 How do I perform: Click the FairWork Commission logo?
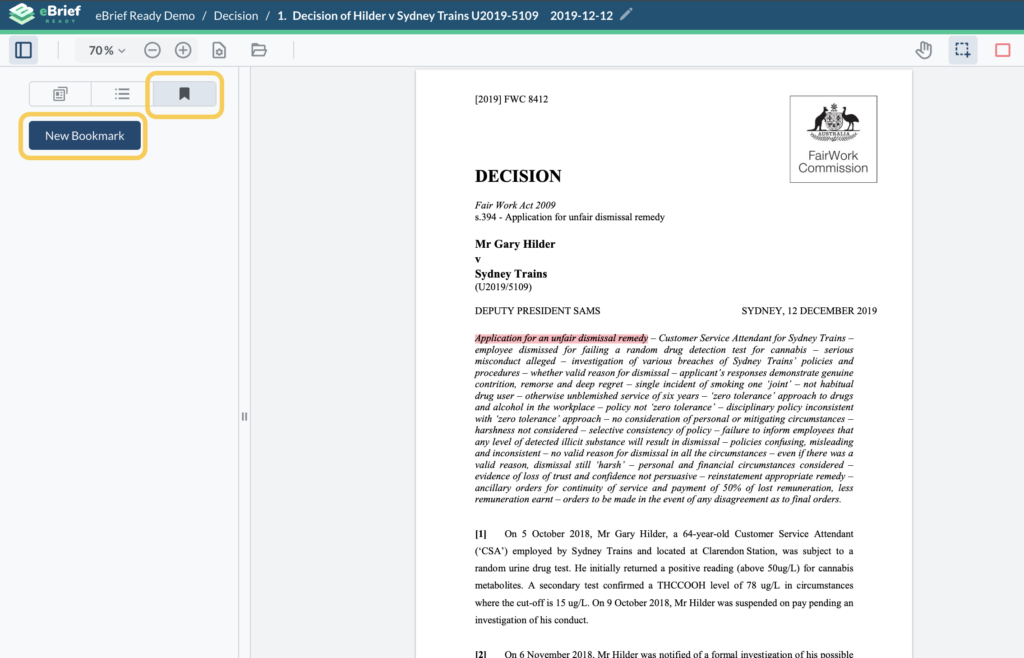click(833, 139)
